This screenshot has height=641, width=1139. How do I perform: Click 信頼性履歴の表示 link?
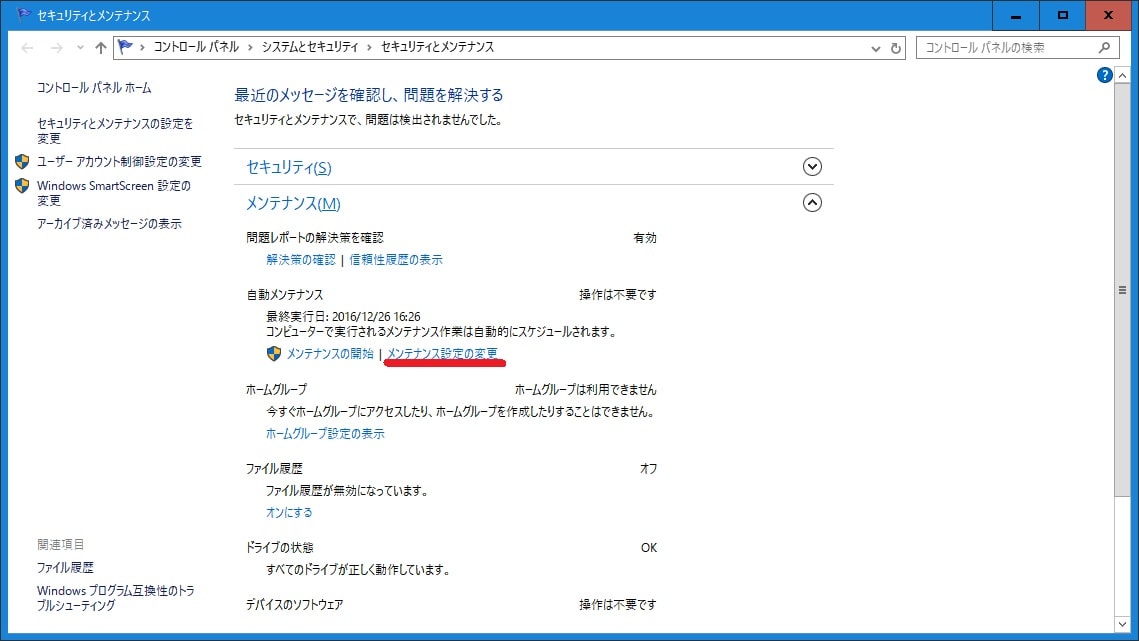coord(396,259)
